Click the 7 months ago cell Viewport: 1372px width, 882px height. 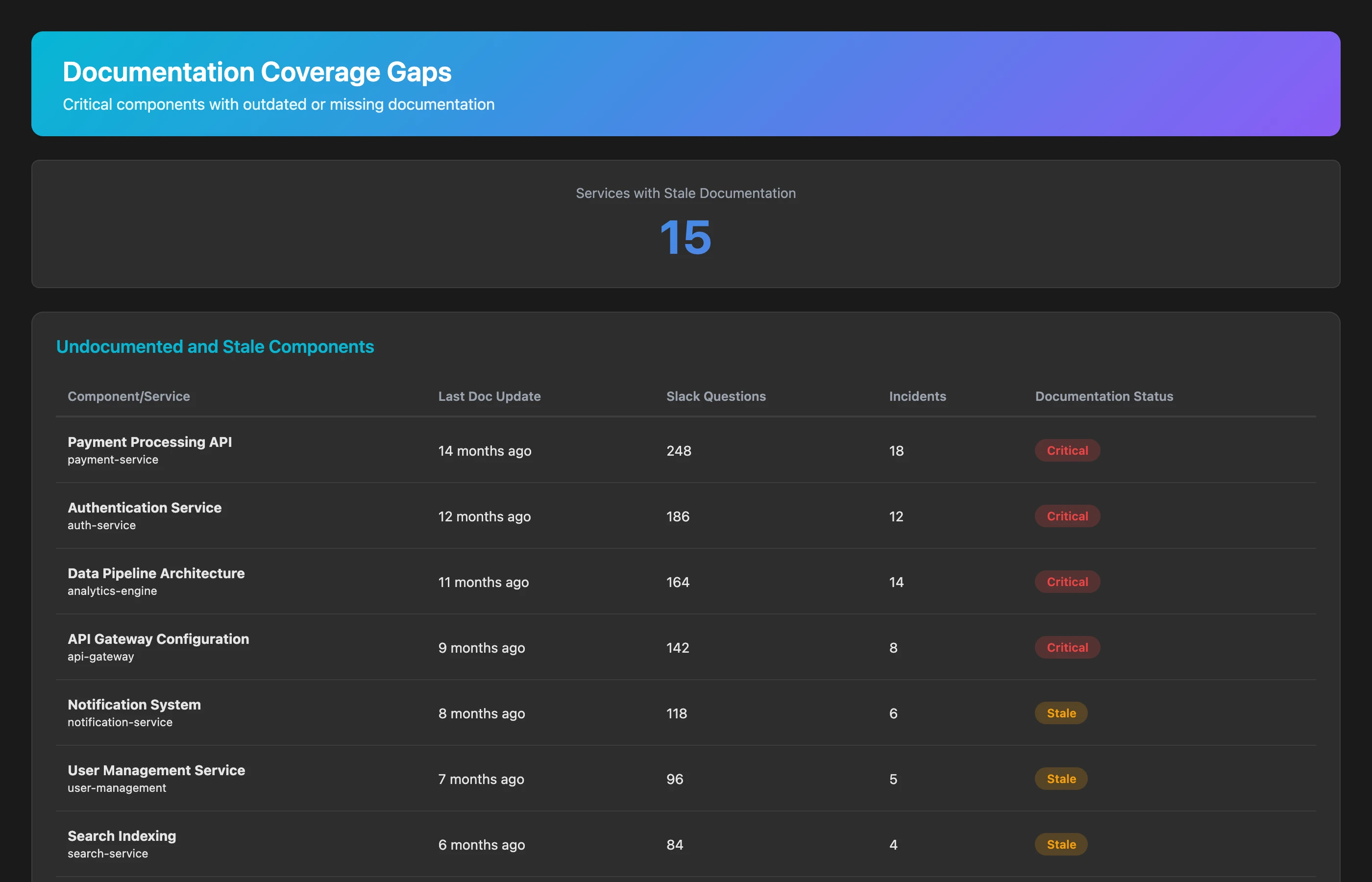[481, 779]
